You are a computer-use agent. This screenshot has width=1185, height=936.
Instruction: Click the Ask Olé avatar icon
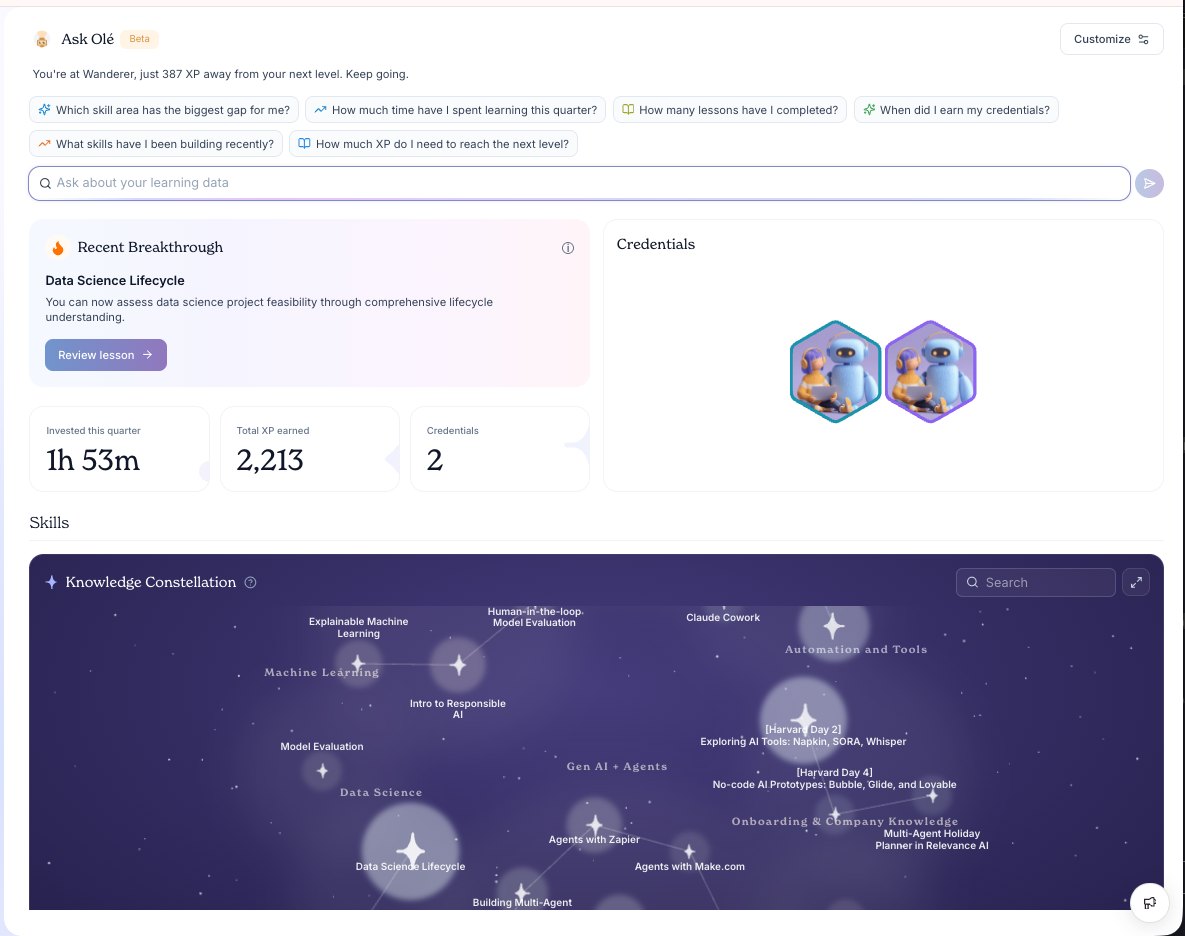42,39
